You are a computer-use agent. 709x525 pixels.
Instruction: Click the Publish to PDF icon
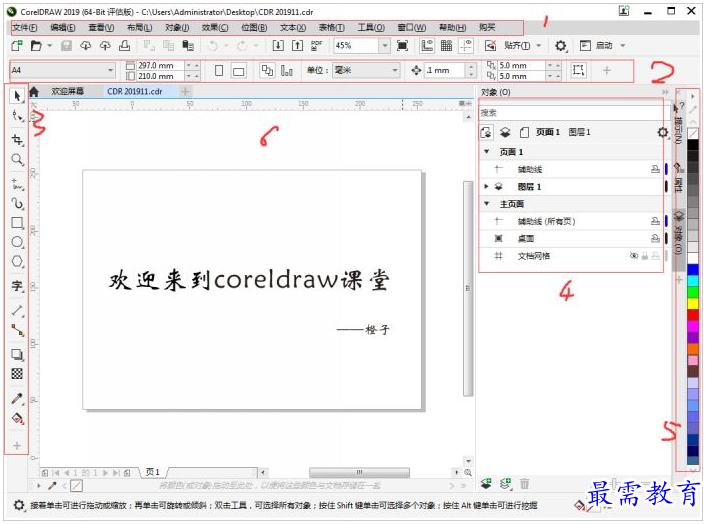click(317, 45)
